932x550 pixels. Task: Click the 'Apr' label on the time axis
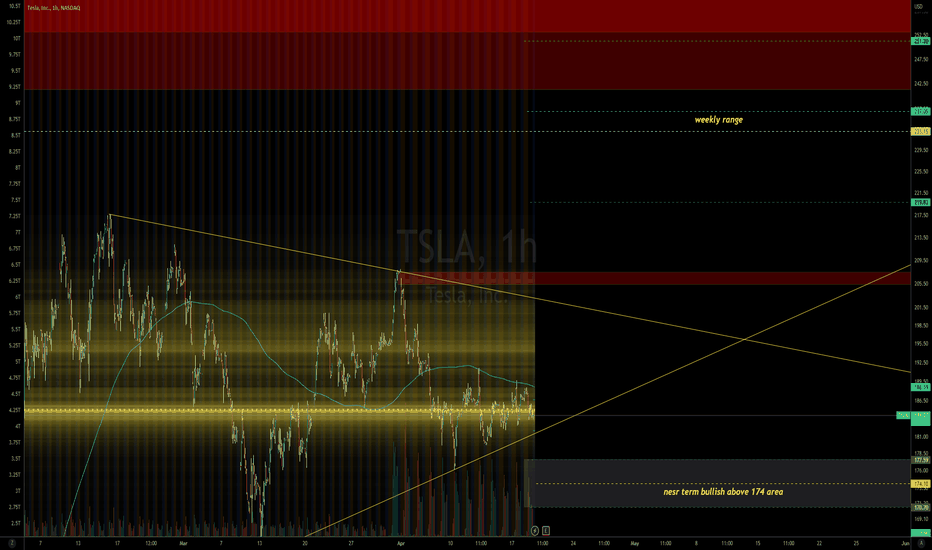point(401,543)
